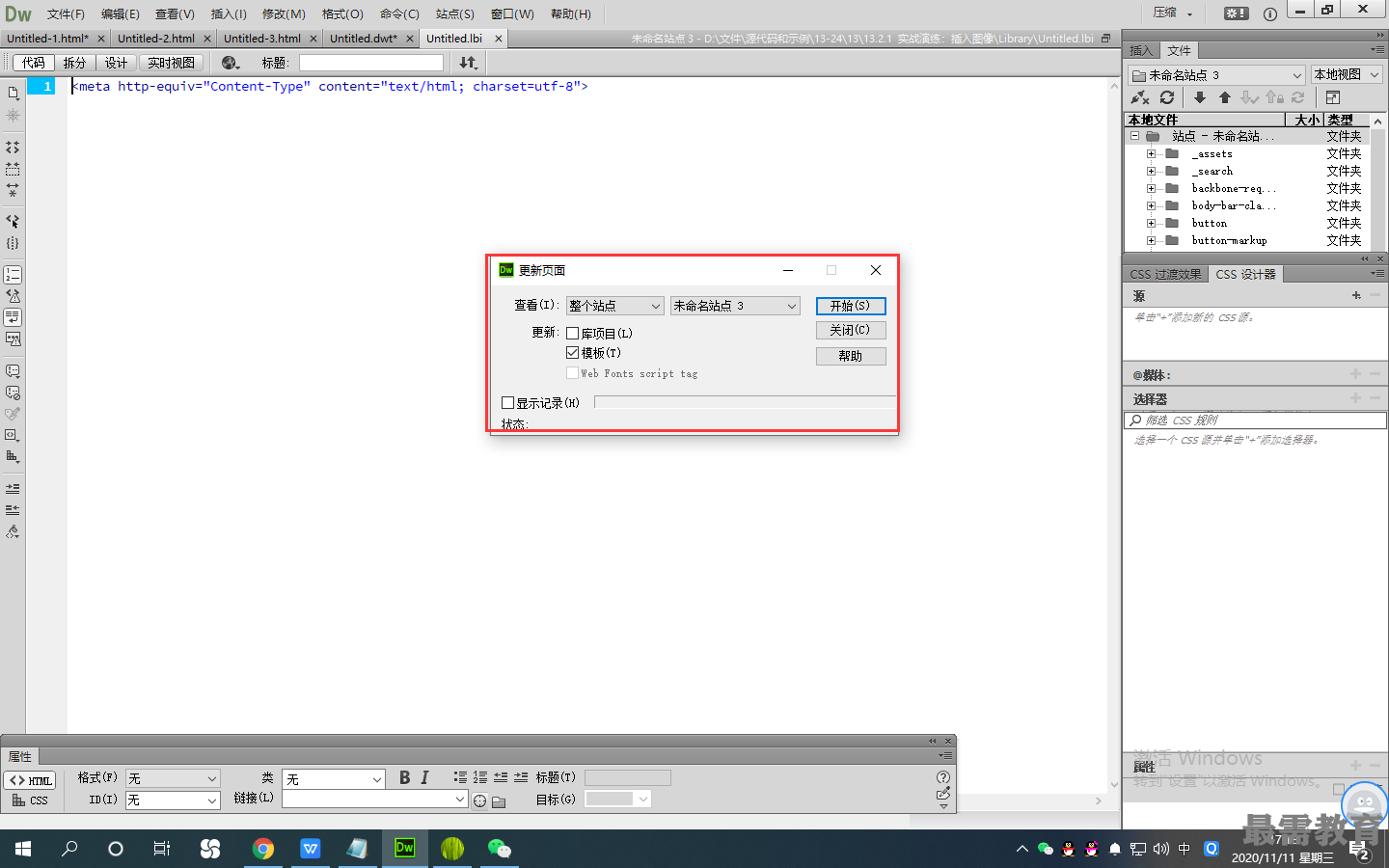
Task: Click the Connect to remote server icon
Action: click(1140, 97)
